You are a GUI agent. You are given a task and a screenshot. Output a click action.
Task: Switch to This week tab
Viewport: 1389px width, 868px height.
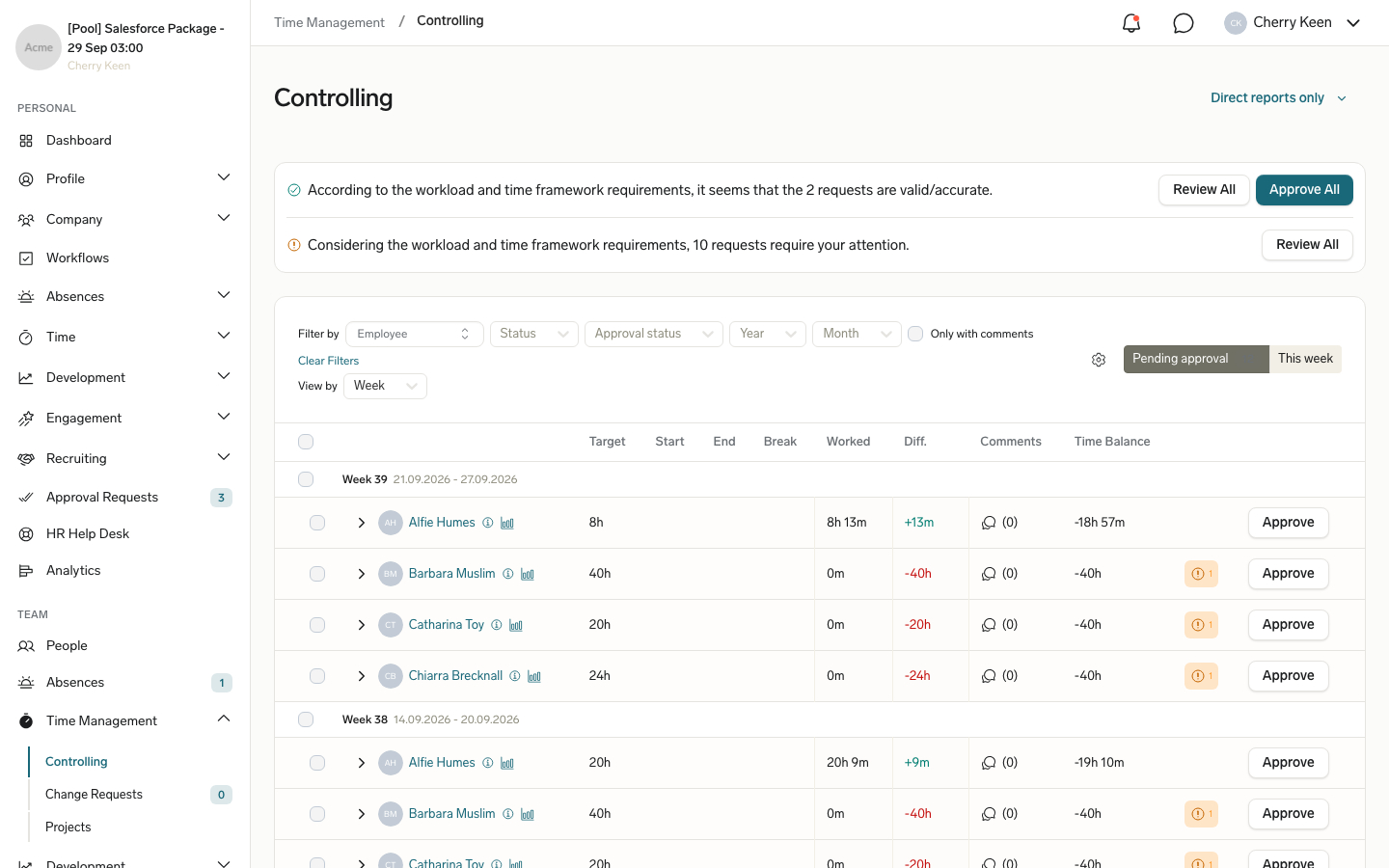pyautogui.click(x=1305, y=359)
